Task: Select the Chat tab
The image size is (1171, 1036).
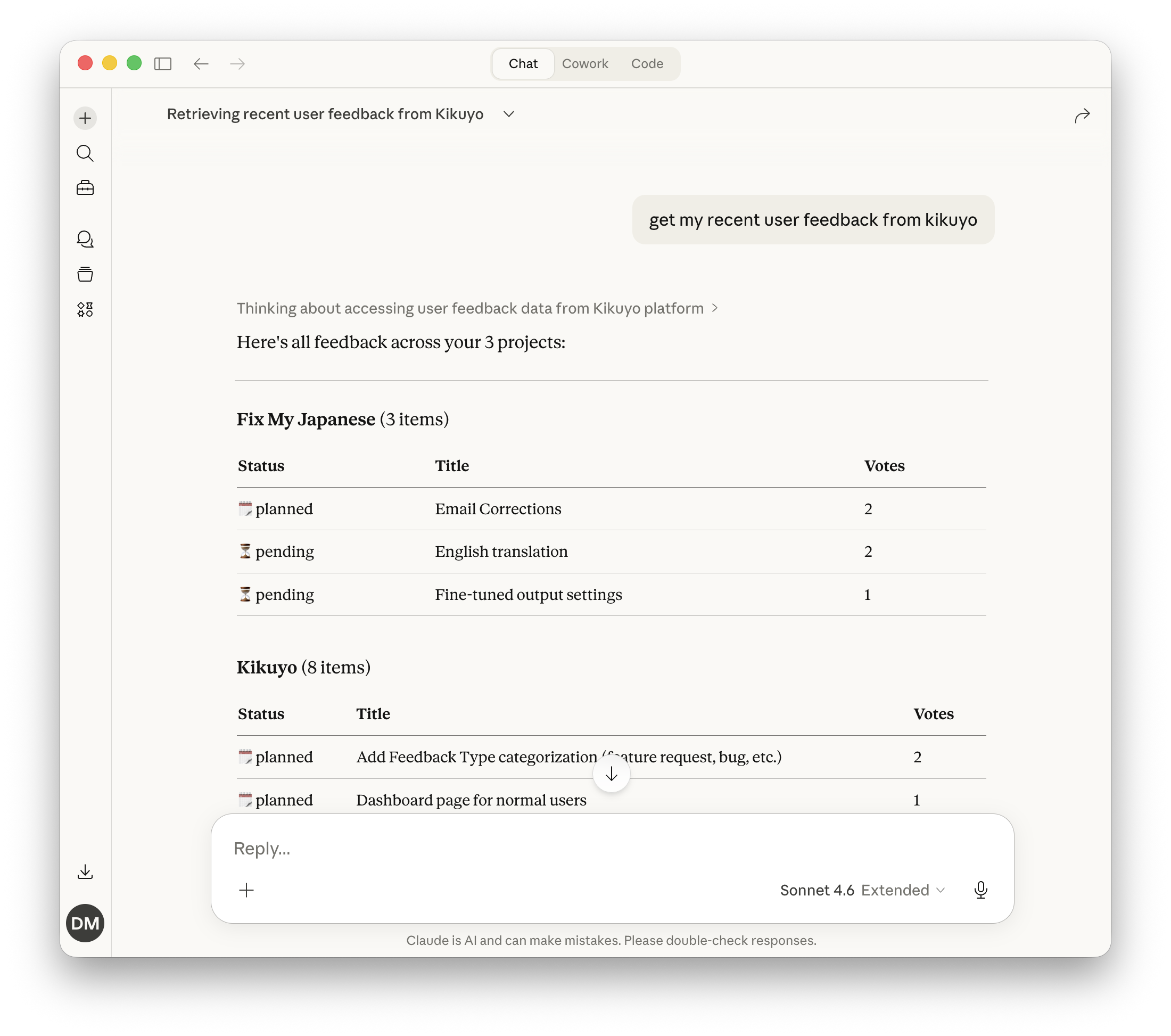Action: 523,63
